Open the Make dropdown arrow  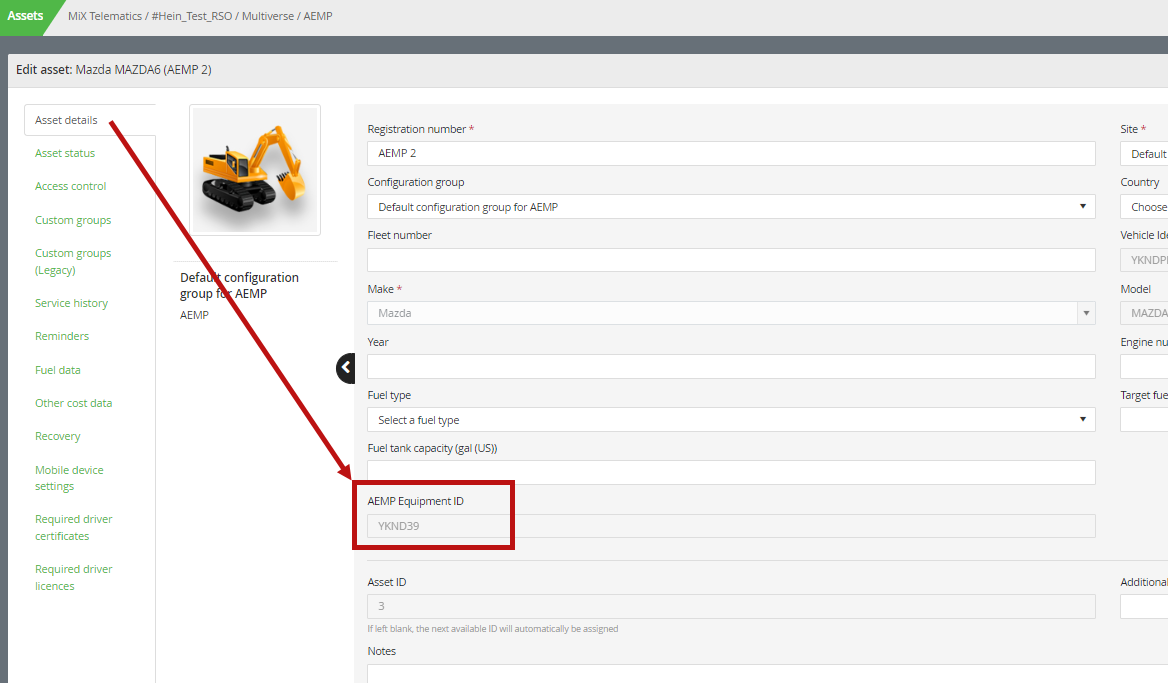(x=1086, y=313)
